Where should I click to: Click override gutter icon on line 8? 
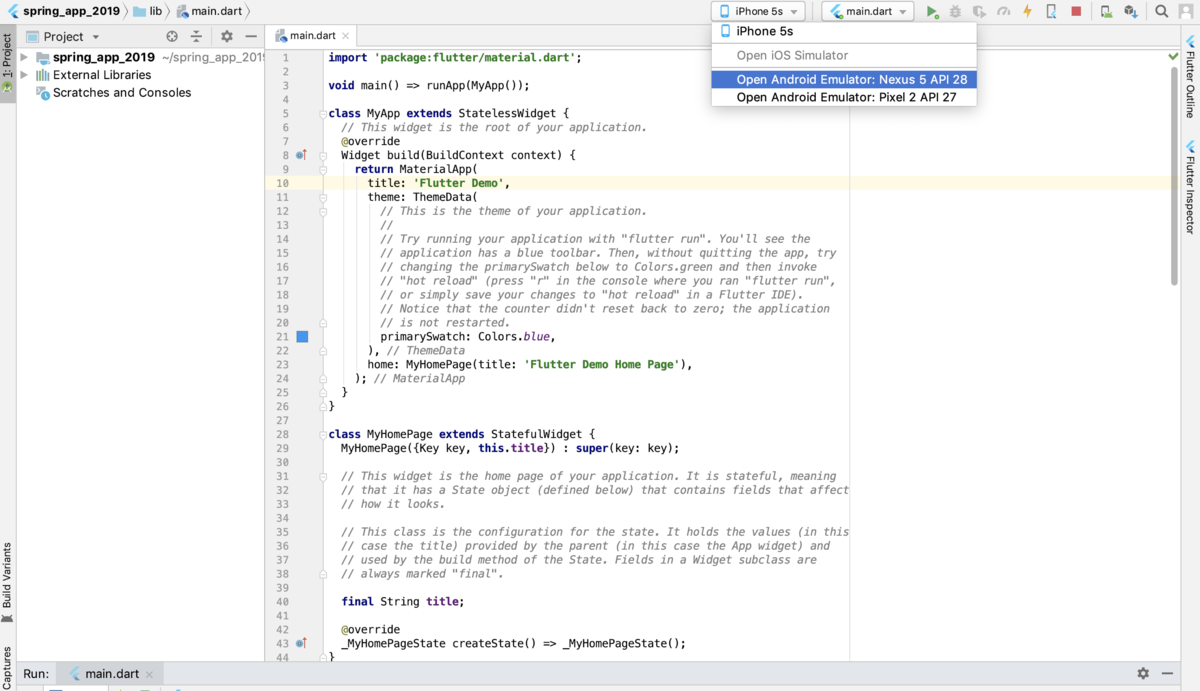coord(301,155)
